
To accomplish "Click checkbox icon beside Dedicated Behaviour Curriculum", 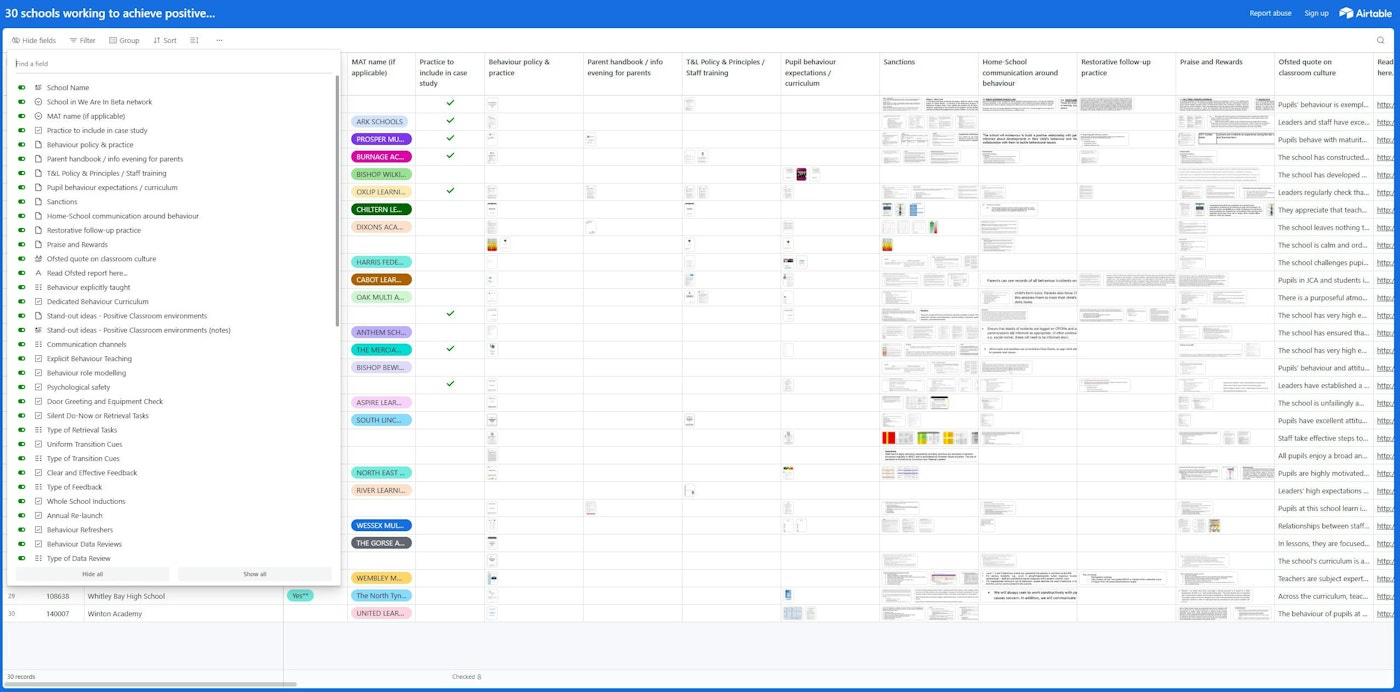I will click(38, 301).
